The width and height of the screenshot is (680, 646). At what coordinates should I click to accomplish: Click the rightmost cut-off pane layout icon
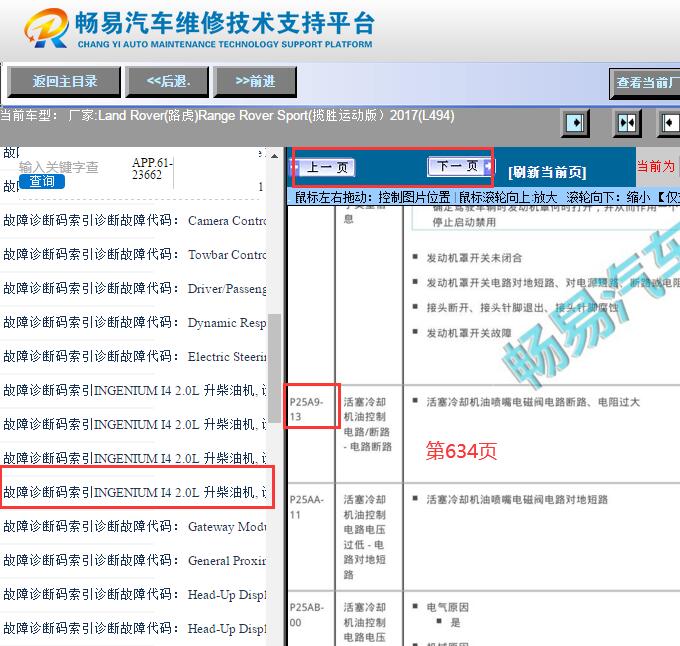pos(669,123)
